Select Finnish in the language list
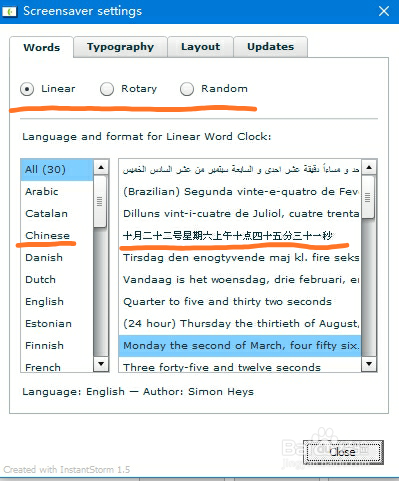The height and width of the screenshot is (481, 399). [x=57, y=346]
